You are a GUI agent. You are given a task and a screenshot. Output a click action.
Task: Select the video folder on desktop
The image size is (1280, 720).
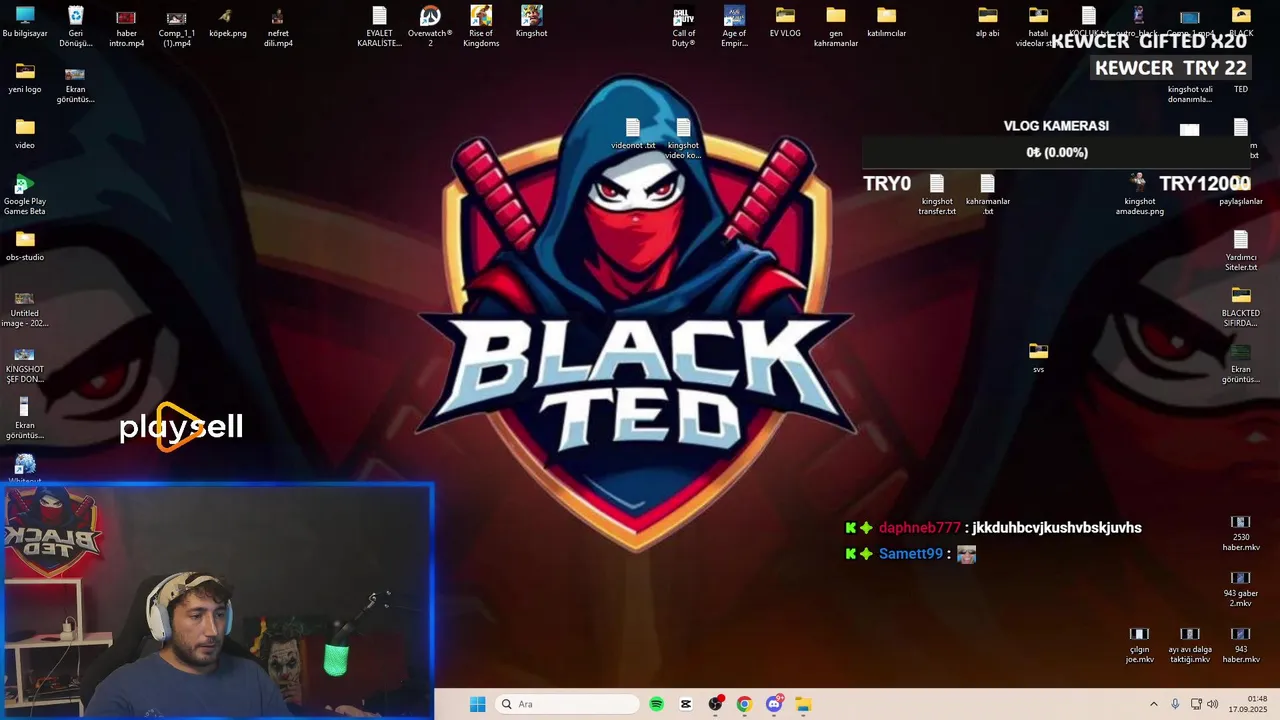click(25, 134)
